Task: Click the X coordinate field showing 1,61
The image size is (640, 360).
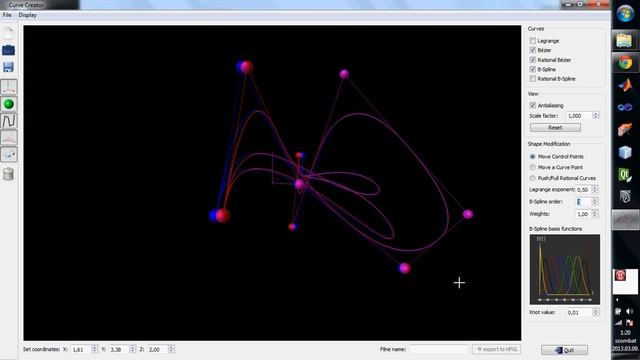Action: (x=81, y=349)
